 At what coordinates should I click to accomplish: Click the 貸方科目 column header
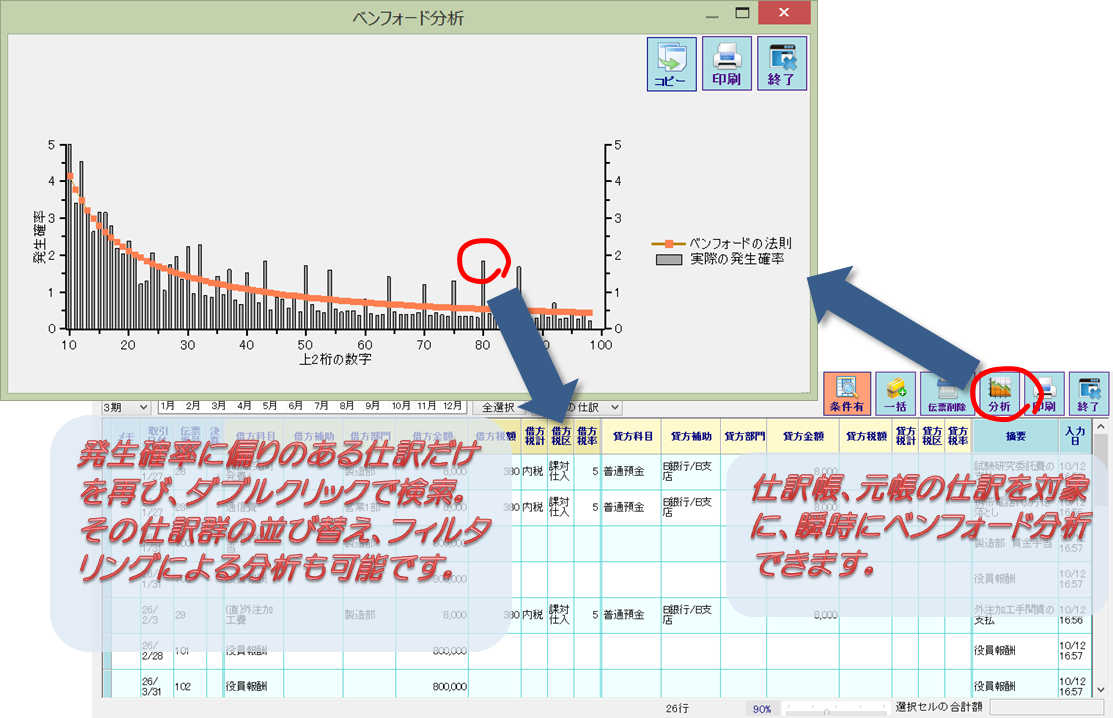point(632,436)
